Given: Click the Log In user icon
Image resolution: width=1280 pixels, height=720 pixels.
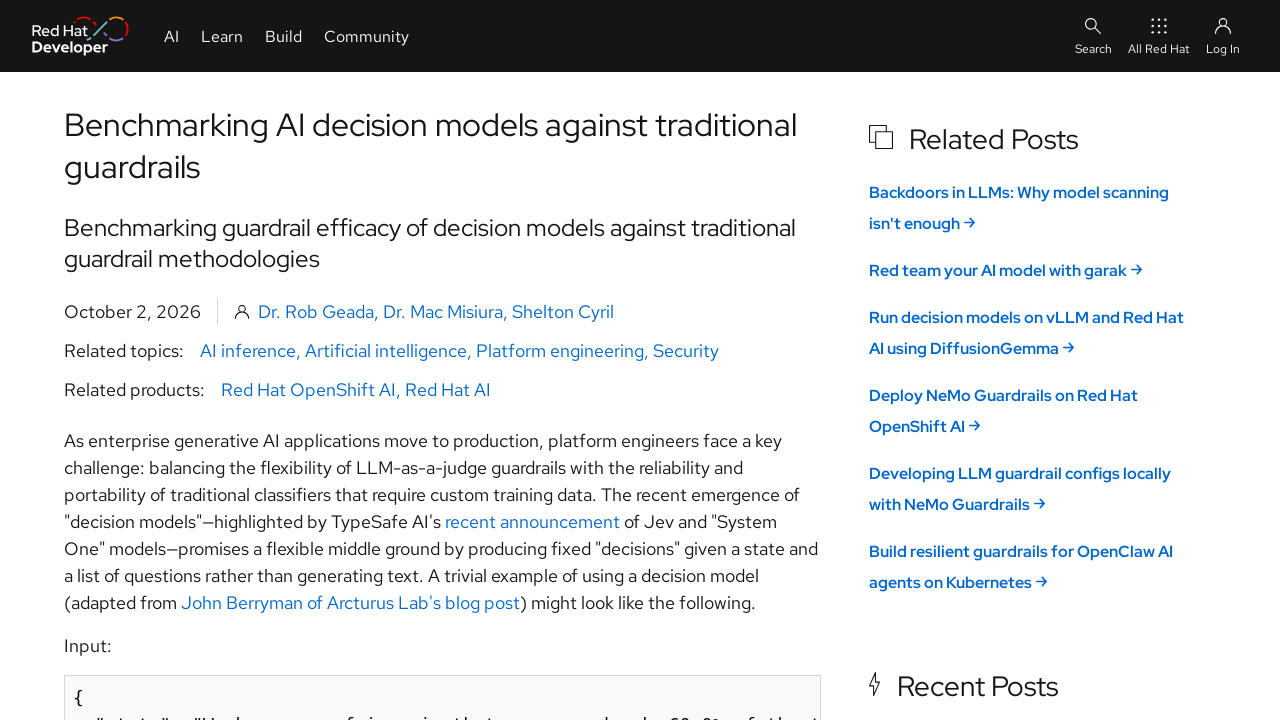Looking at the screenshot, I should point(1223,26).
